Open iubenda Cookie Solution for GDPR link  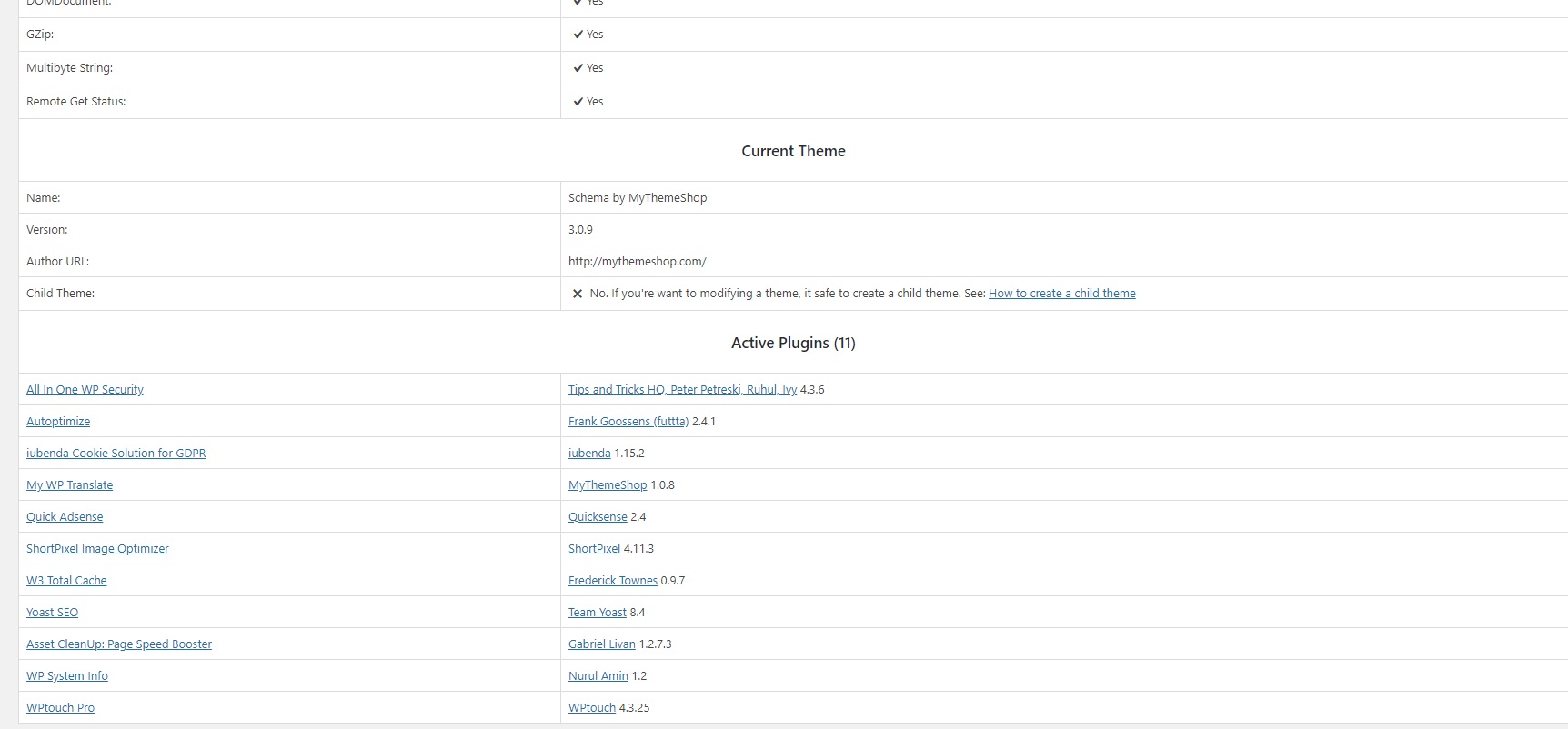point(116,454)
